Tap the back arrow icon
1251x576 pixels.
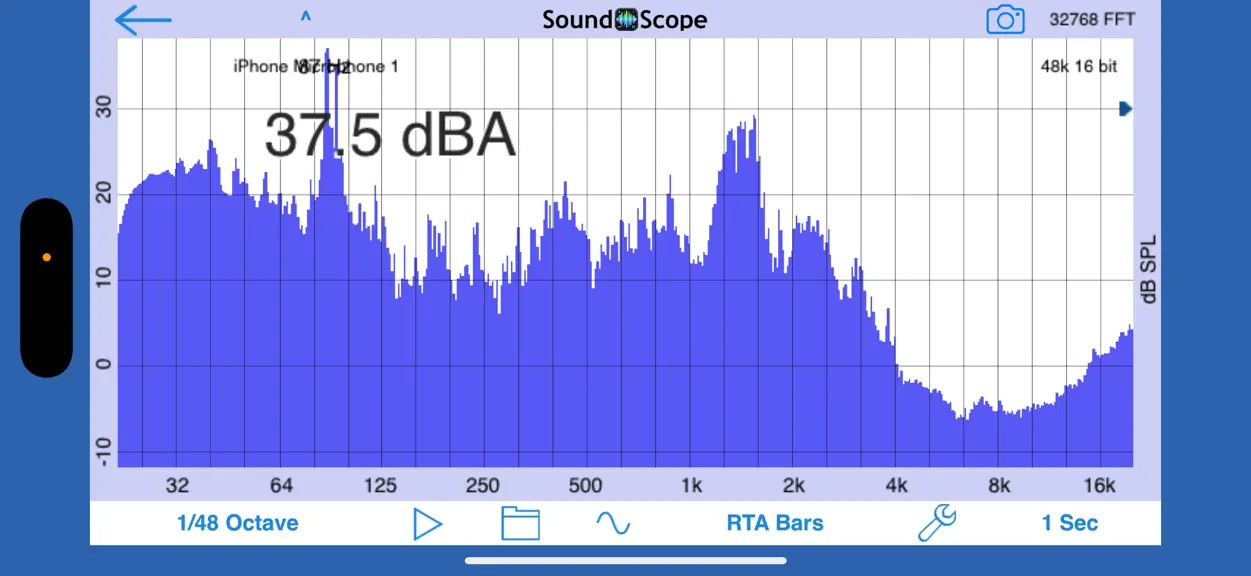143,19
